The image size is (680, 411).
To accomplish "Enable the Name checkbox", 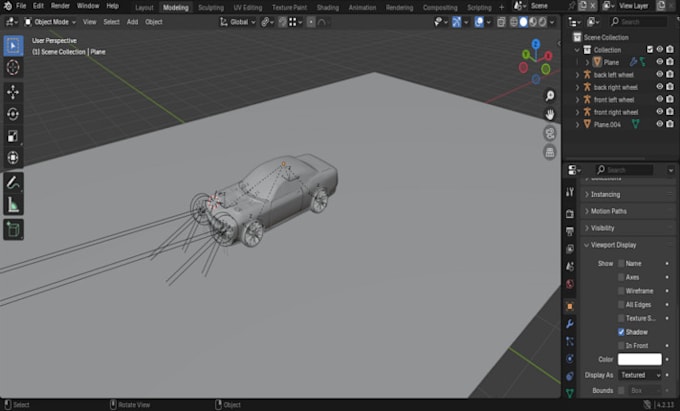I will [621, 264].
